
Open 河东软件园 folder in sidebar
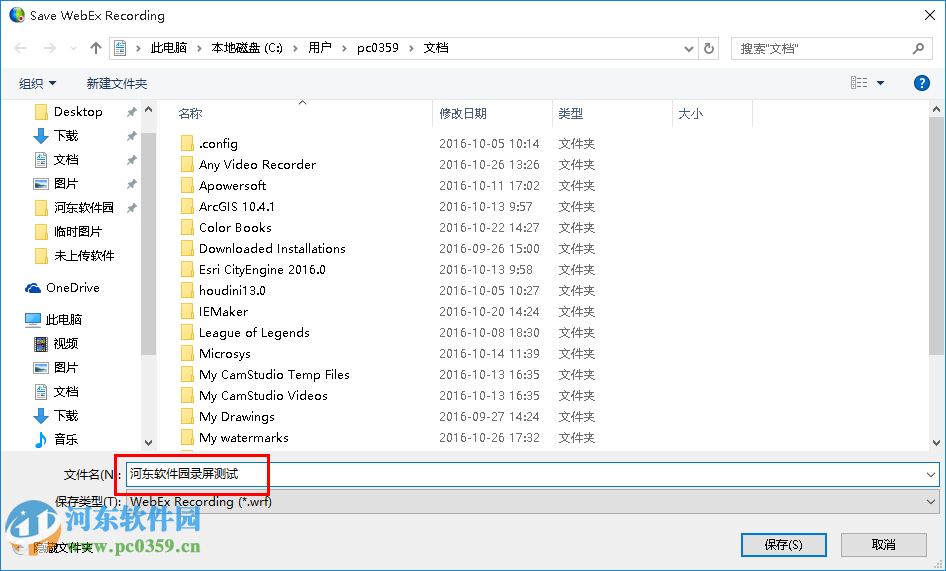point(83,208)
